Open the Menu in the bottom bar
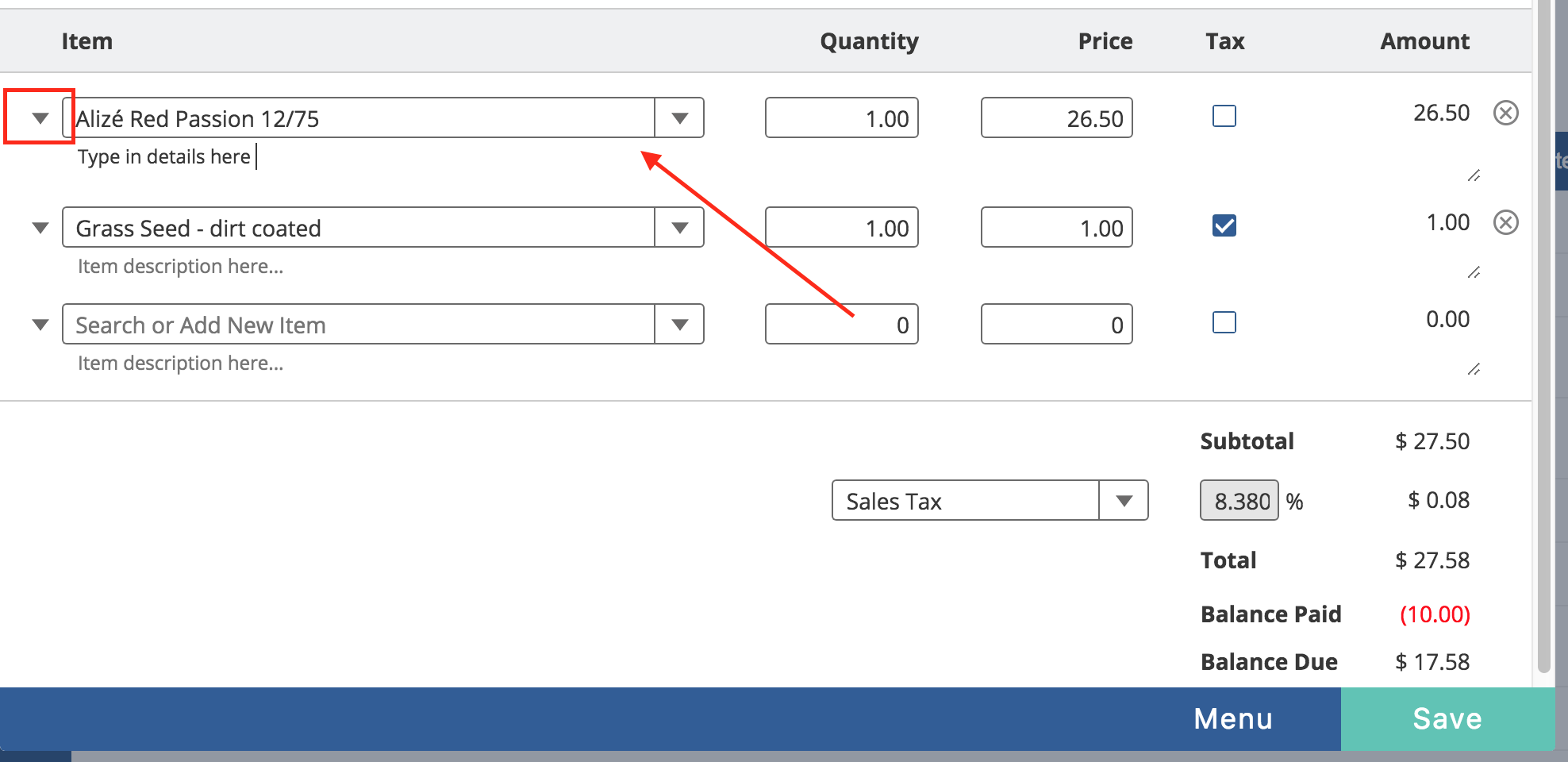Screen dimensions: 1568x762 point(1232,719)
